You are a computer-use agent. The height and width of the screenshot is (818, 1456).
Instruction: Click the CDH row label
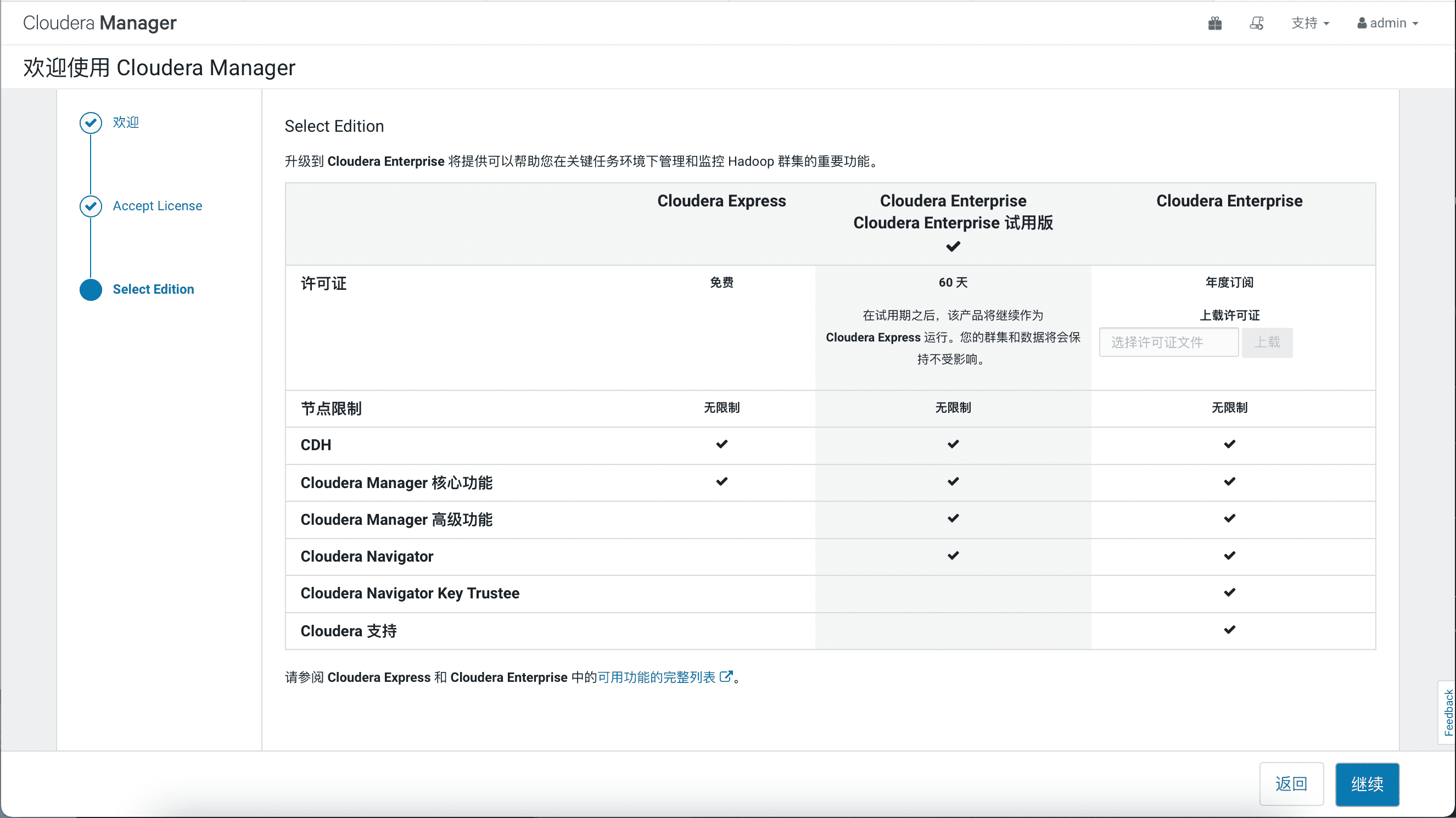[x=315, y=445]
